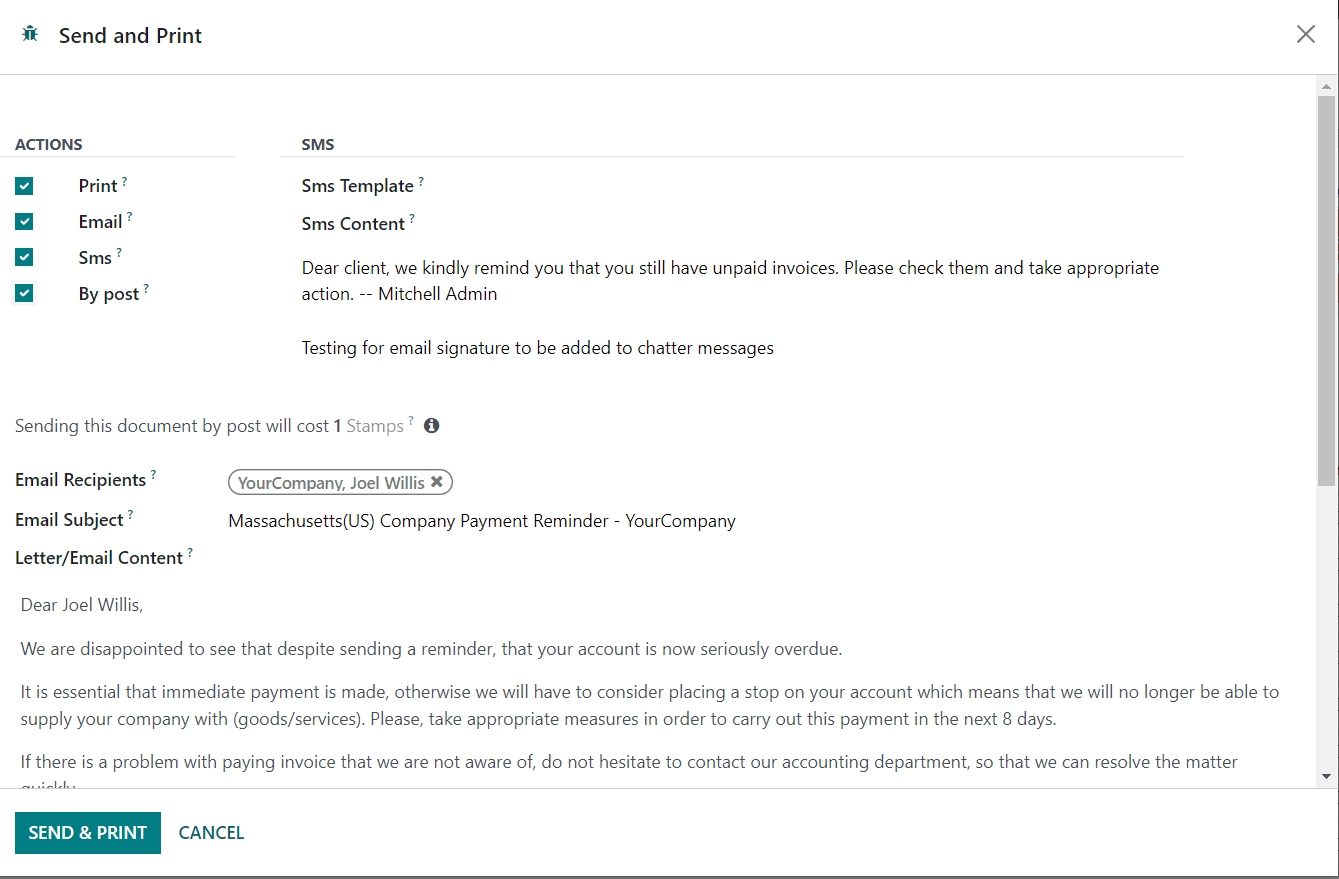The image size is (1339, 879).
Task: Click the Cancel button
Action: tap(211, 833)
